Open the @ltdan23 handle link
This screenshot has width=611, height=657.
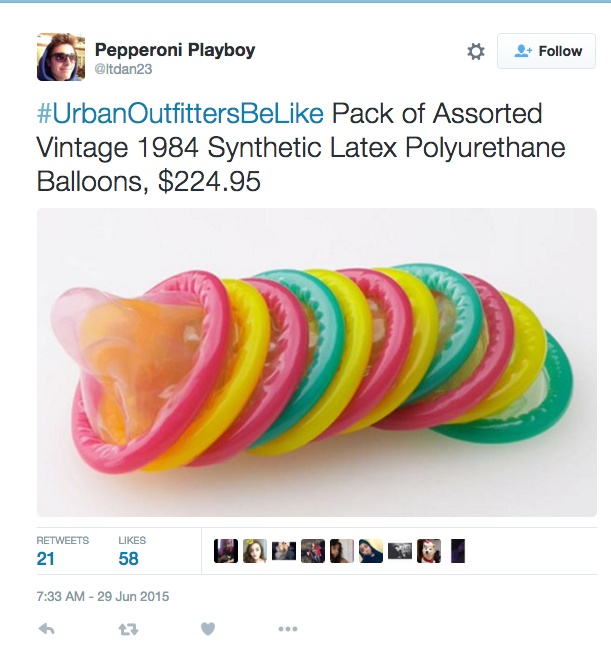(x=123, y=69)
